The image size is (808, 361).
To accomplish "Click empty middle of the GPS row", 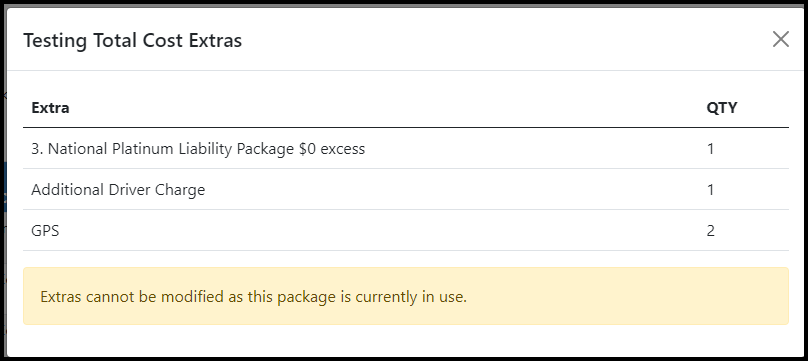I will [x=381, y=231].
